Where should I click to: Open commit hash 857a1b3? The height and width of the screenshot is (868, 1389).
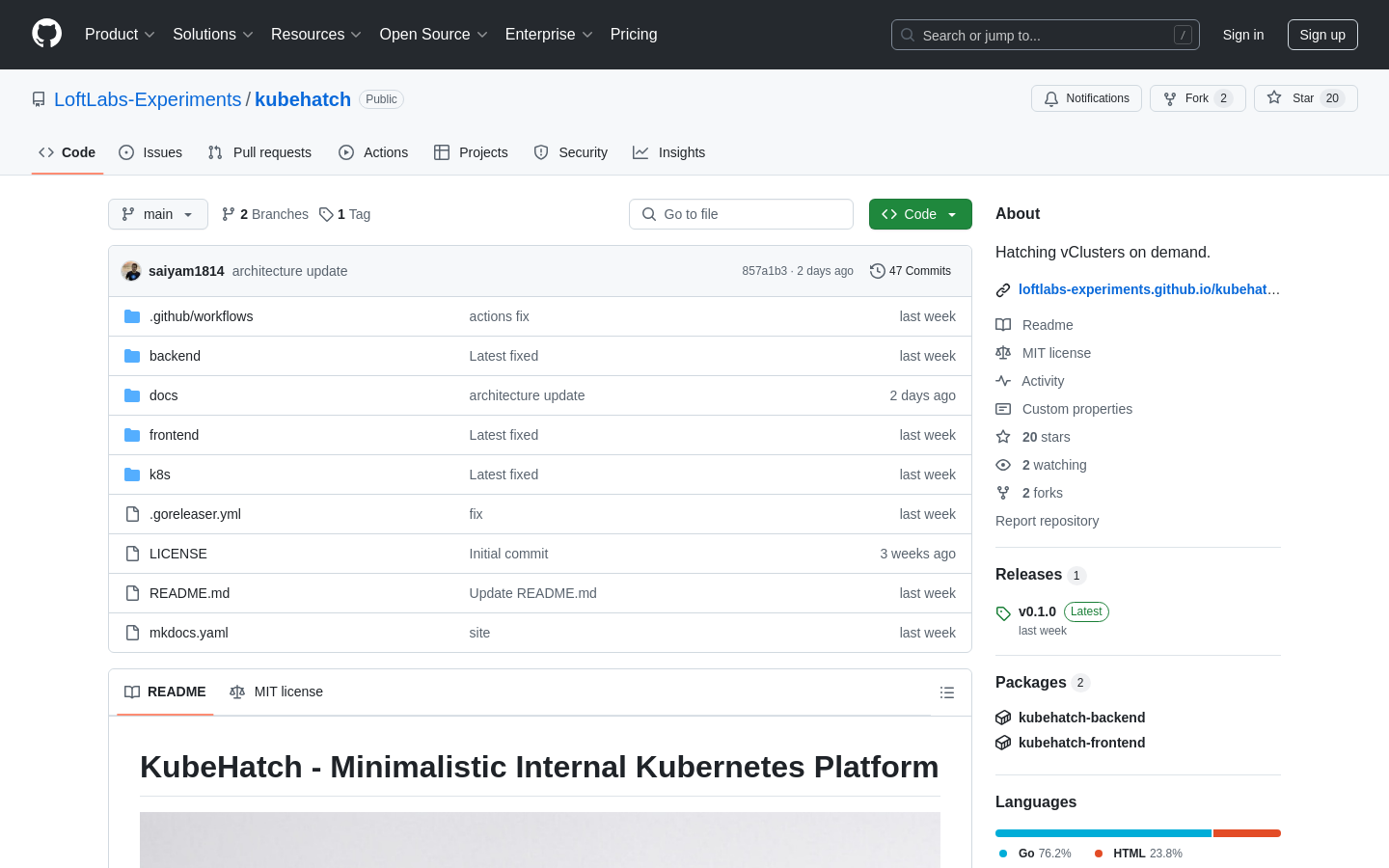765,271
